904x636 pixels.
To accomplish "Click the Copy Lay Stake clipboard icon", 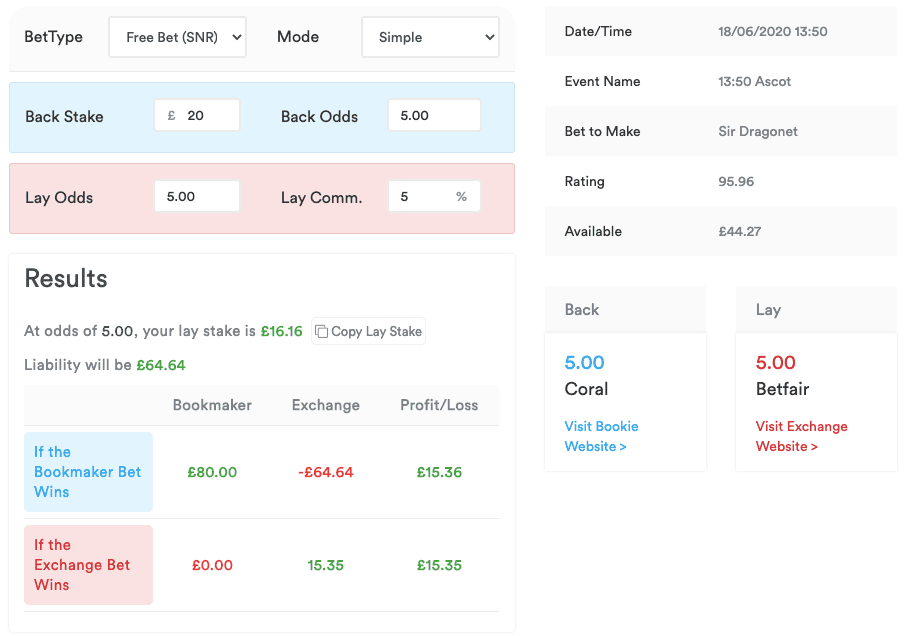I will point(321,332).
